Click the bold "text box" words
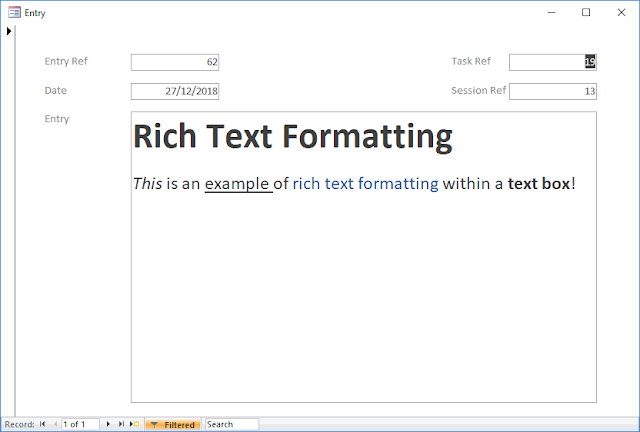640x432 pixels. [538, 184]
